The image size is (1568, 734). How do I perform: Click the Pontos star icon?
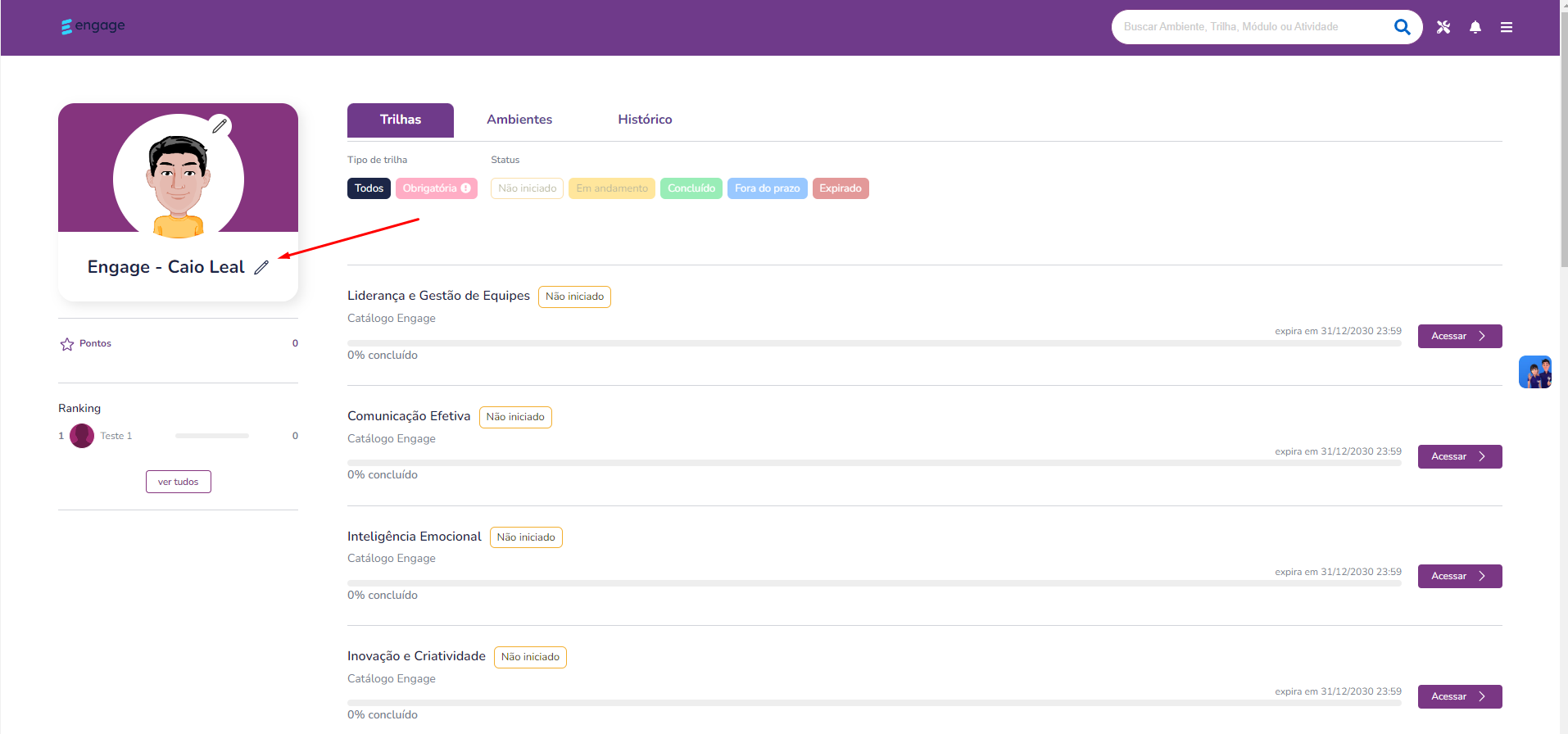click(x=67, y=344)
